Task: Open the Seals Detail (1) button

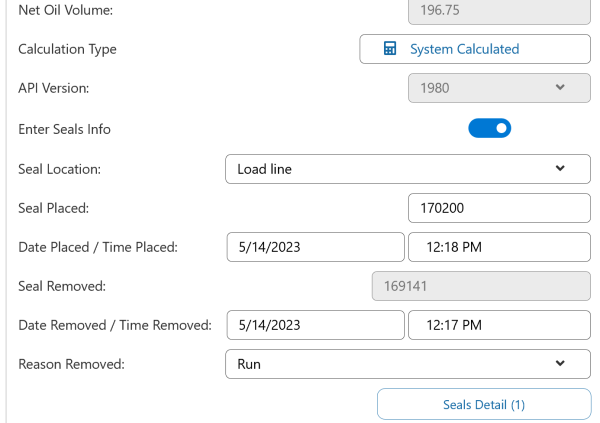Action: (483, 405)
